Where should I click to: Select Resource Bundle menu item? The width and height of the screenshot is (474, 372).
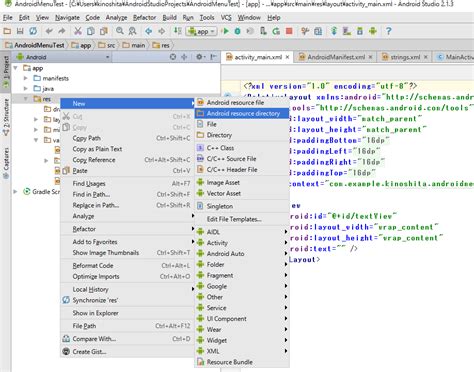[242, 362]
